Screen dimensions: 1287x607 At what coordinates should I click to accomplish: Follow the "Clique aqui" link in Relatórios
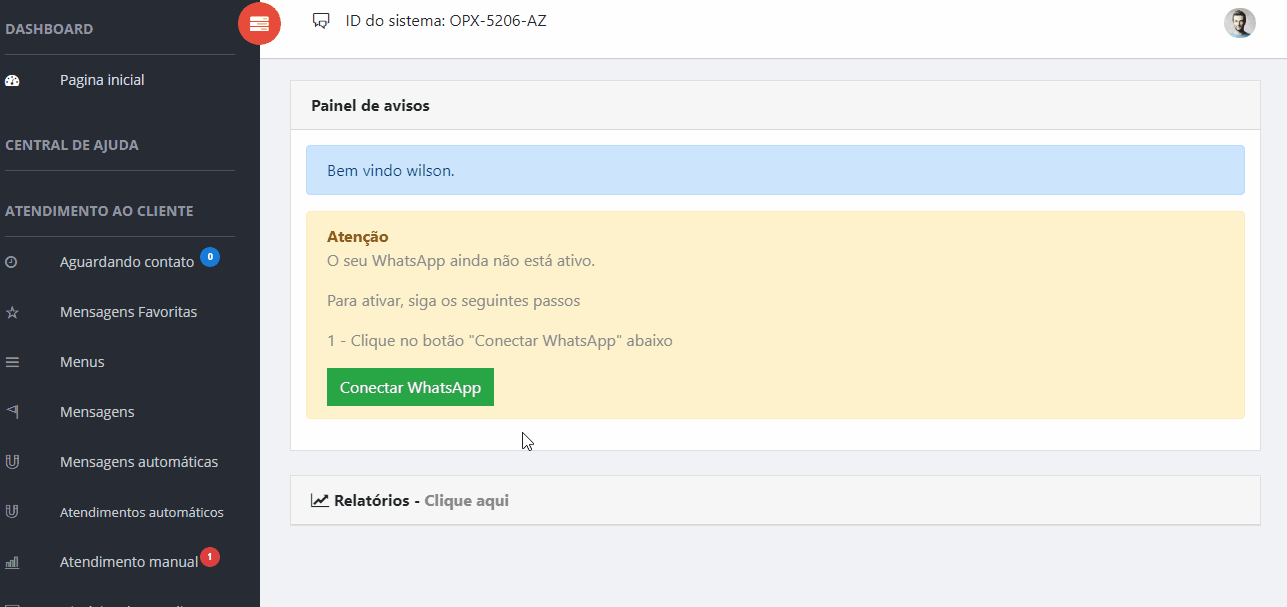click(x=466, y=500)
